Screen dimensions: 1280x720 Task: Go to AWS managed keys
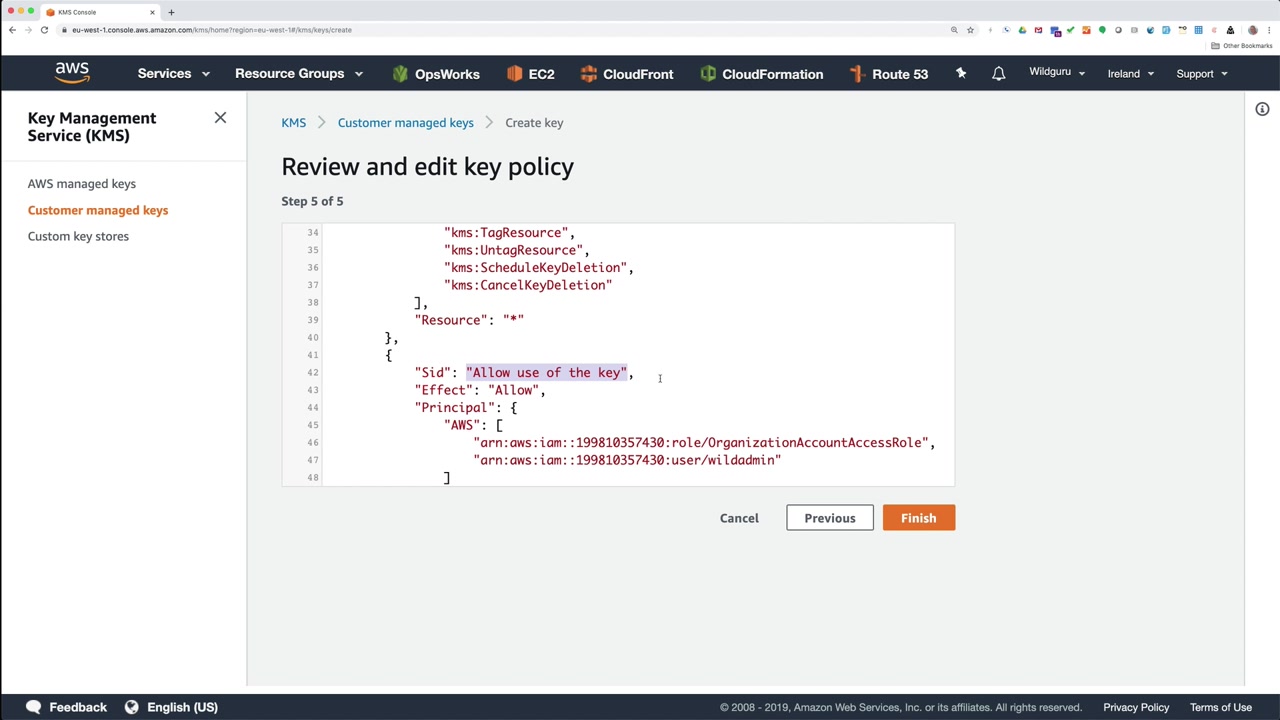[82, 184]
